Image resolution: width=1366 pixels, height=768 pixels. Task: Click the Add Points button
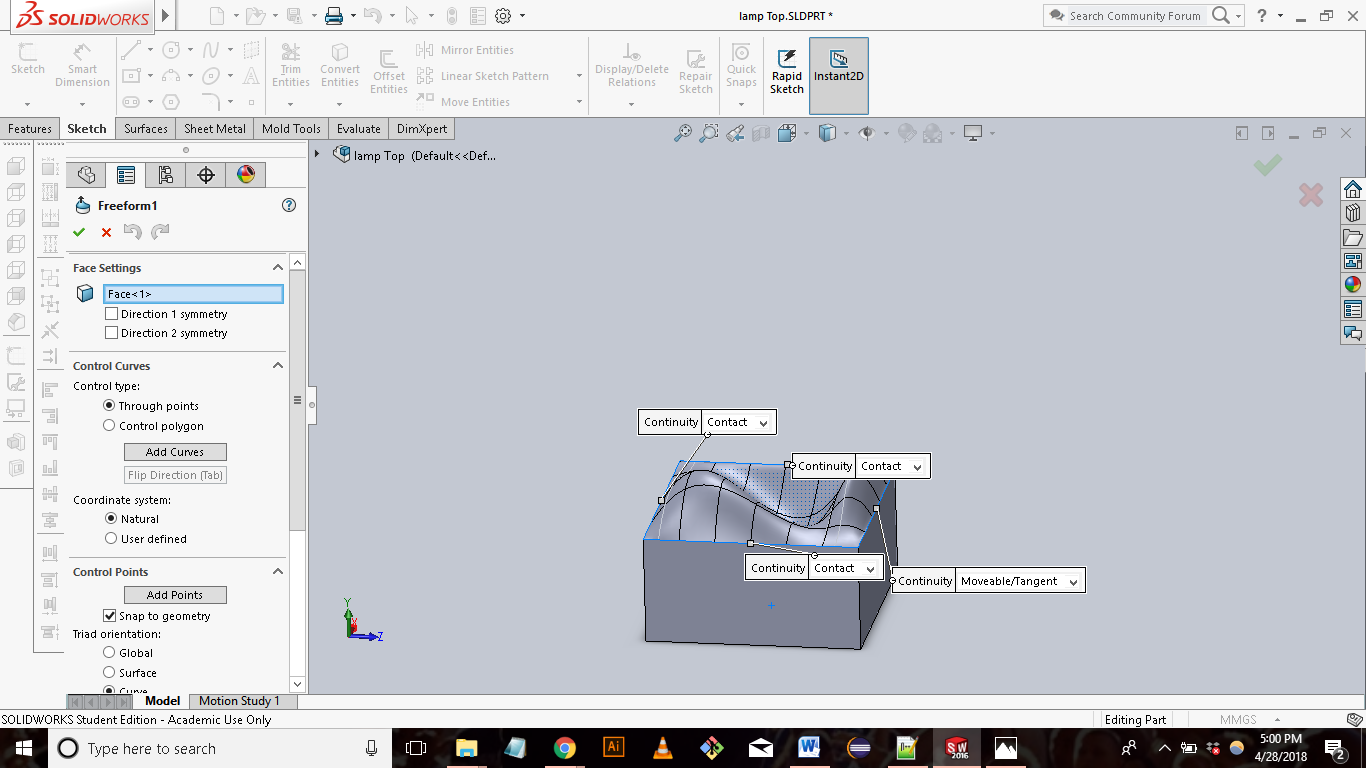click(175, 595)
